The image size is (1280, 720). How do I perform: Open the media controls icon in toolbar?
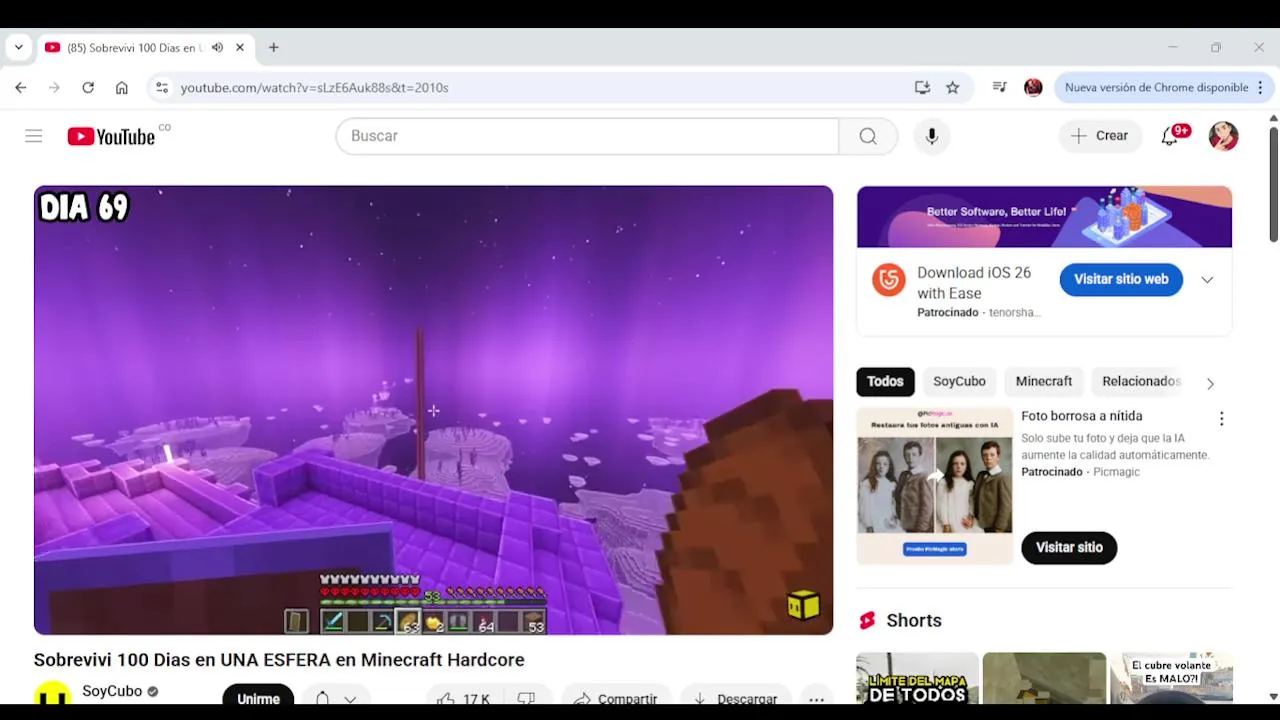999,88
